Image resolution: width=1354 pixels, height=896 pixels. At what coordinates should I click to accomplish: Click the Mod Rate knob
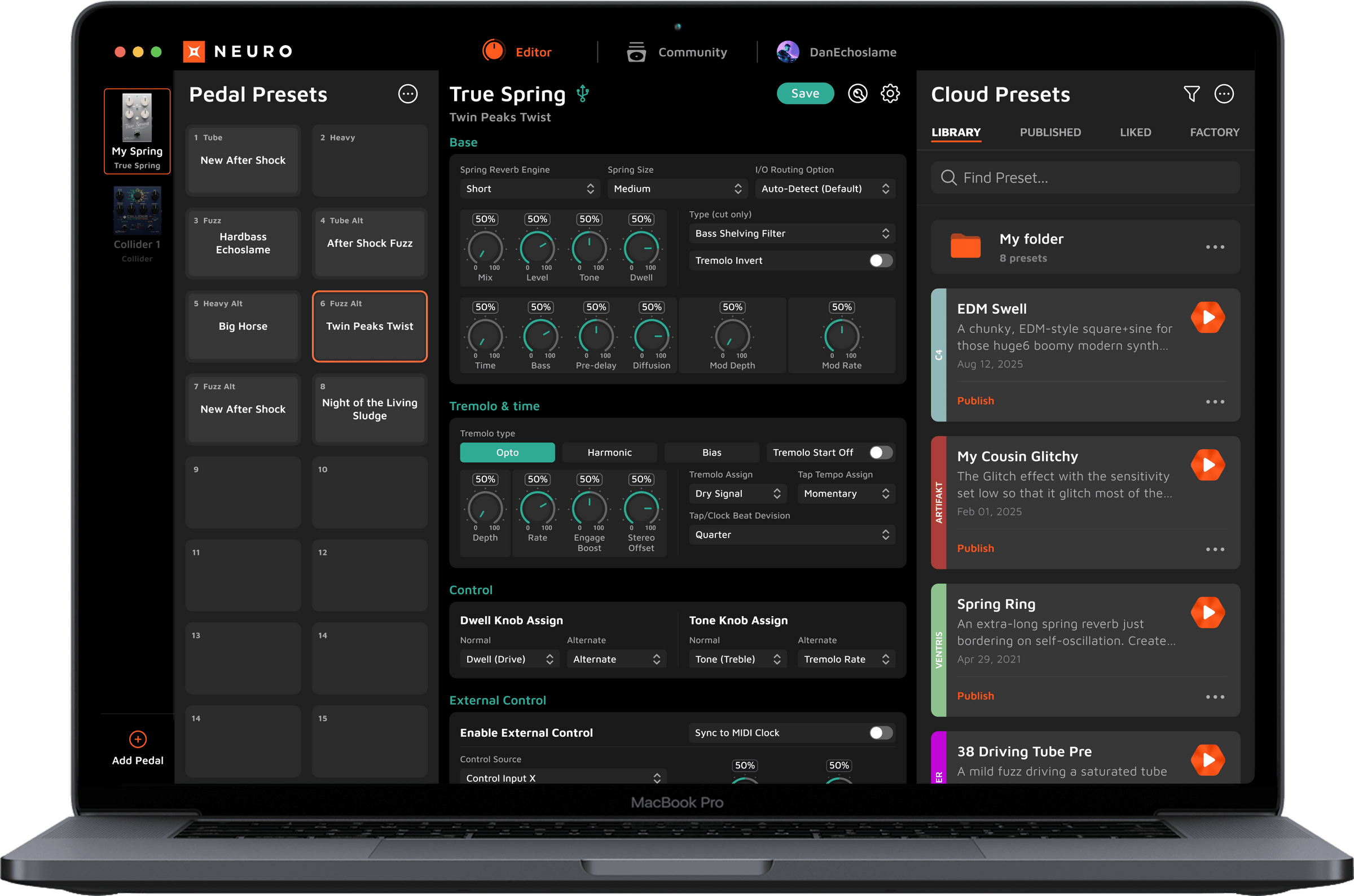[841, 337]
